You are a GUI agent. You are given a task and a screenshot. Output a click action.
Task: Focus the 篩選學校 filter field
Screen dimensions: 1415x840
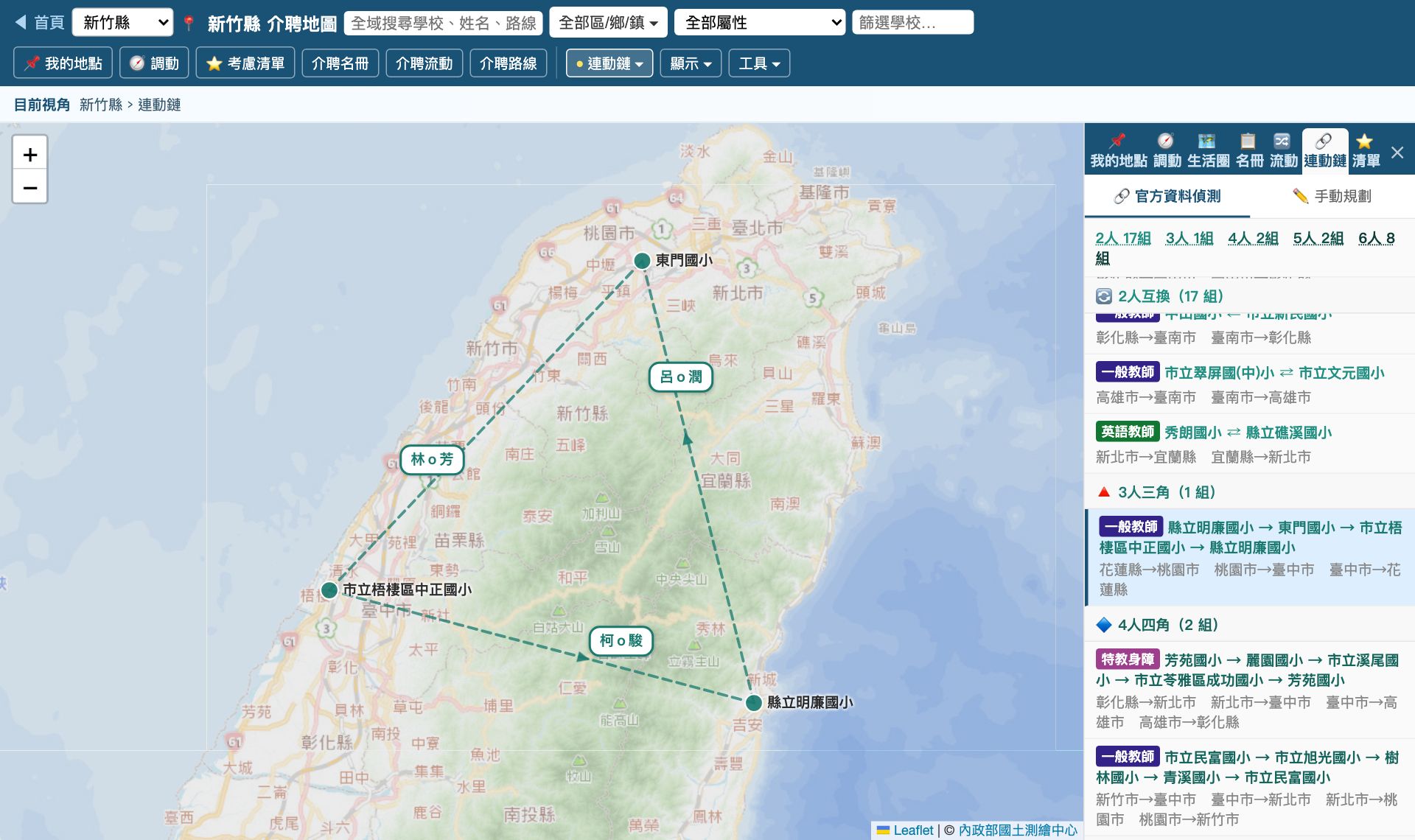pyautogui.click(x=912, y=23)
